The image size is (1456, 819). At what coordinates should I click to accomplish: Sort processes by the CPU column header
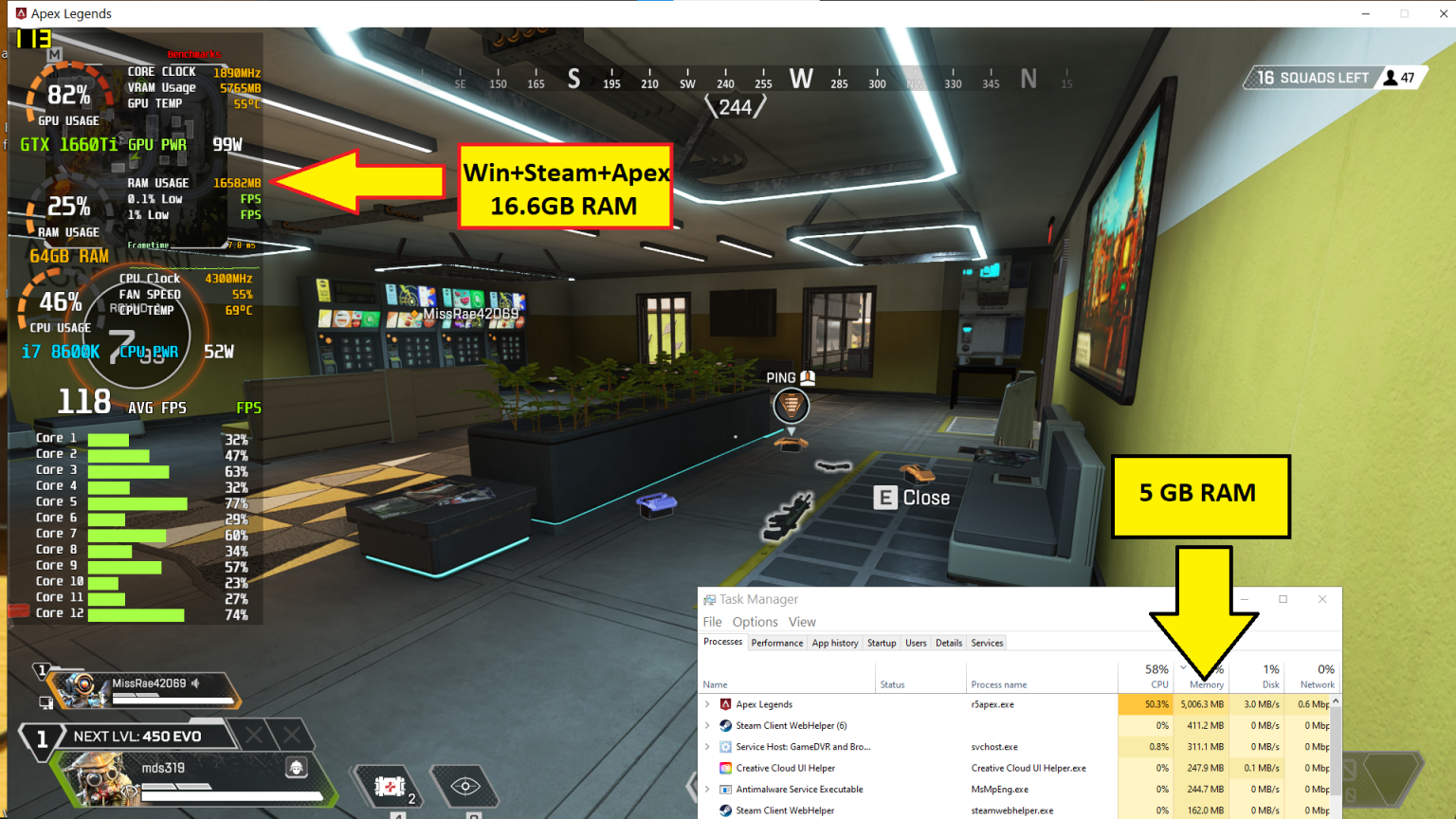[x=1157, y=676]
